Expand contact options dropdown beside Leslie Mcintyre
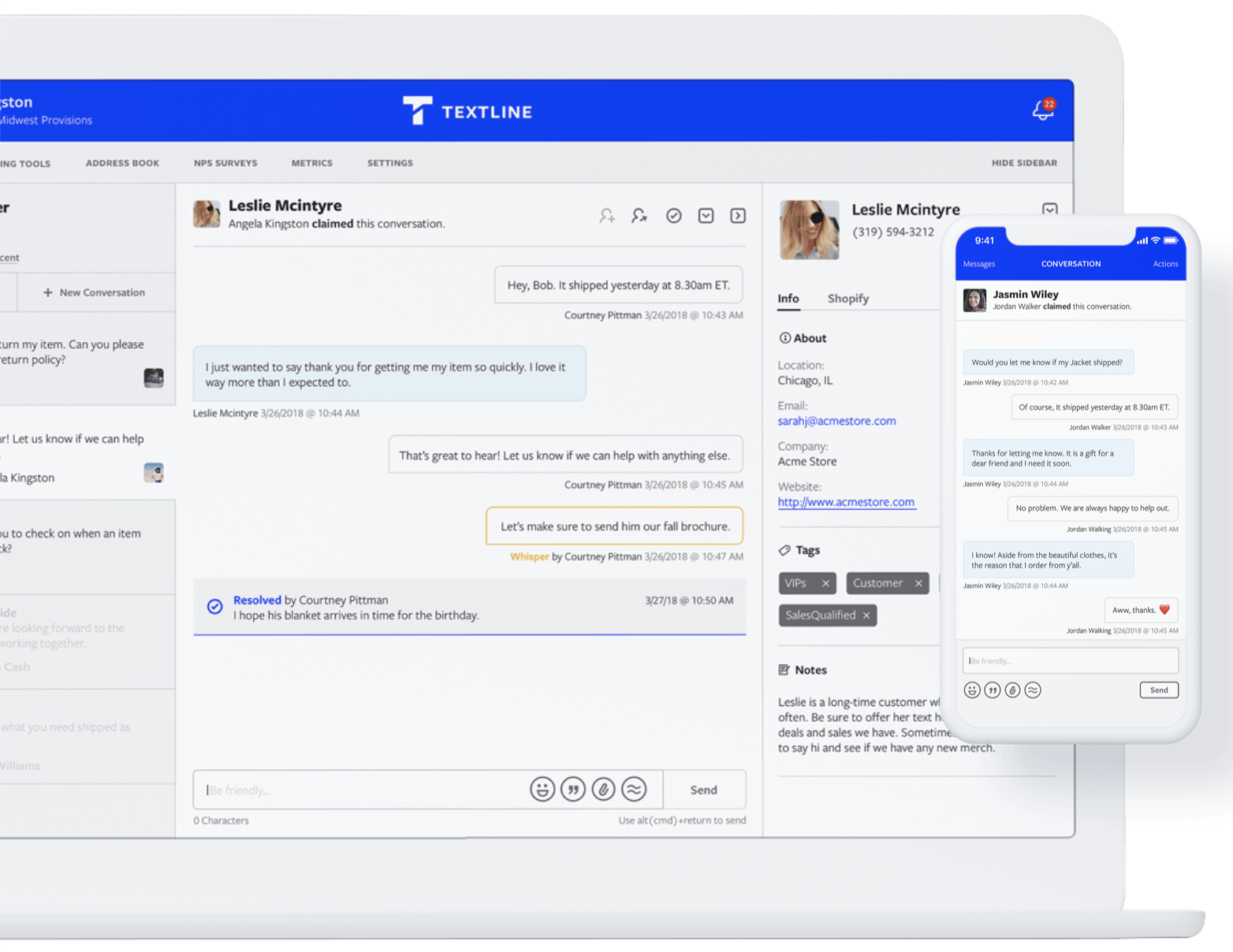This screenshot has width=1233, height=952. pos(1050,210)
